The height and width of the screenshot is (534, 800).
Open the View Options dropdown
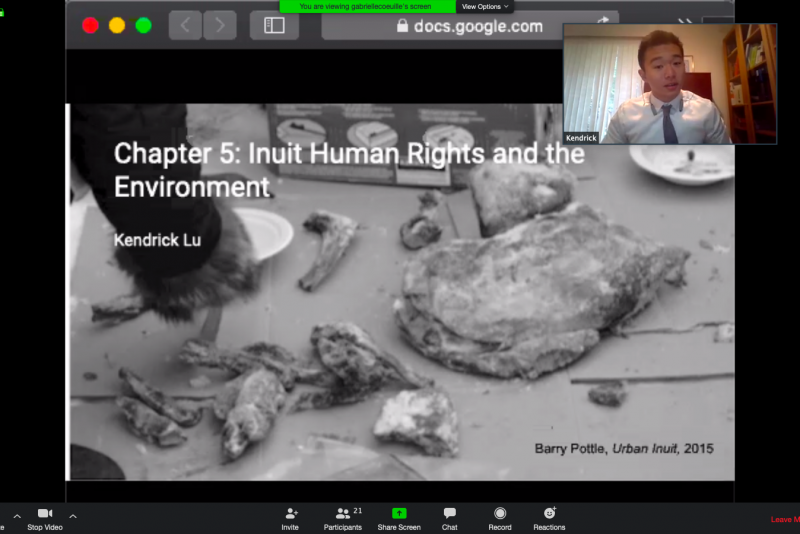[485, 7]
